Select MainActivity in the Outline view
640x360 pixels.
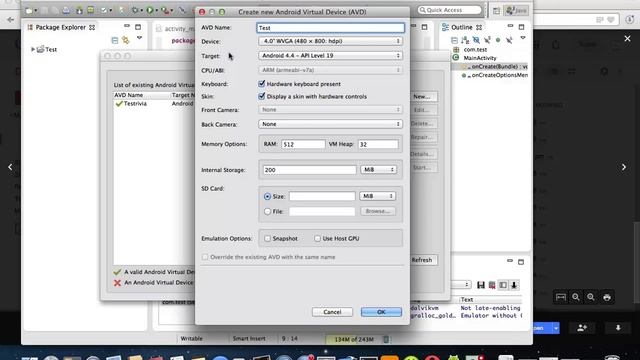point(480,58)
